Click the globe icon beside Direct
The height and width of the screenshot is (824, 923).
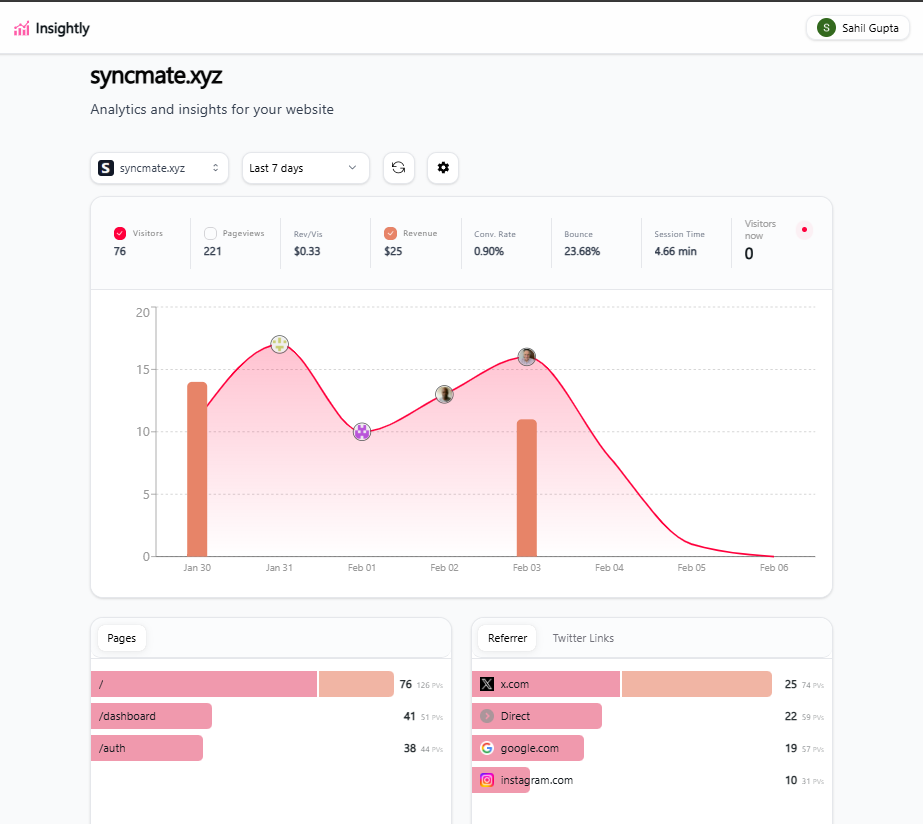click(485, 716)
